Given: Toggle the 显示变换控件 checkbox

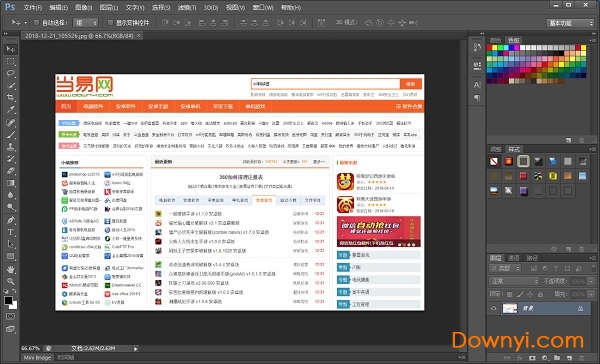Looking at the screenshot, I should 110,23.
